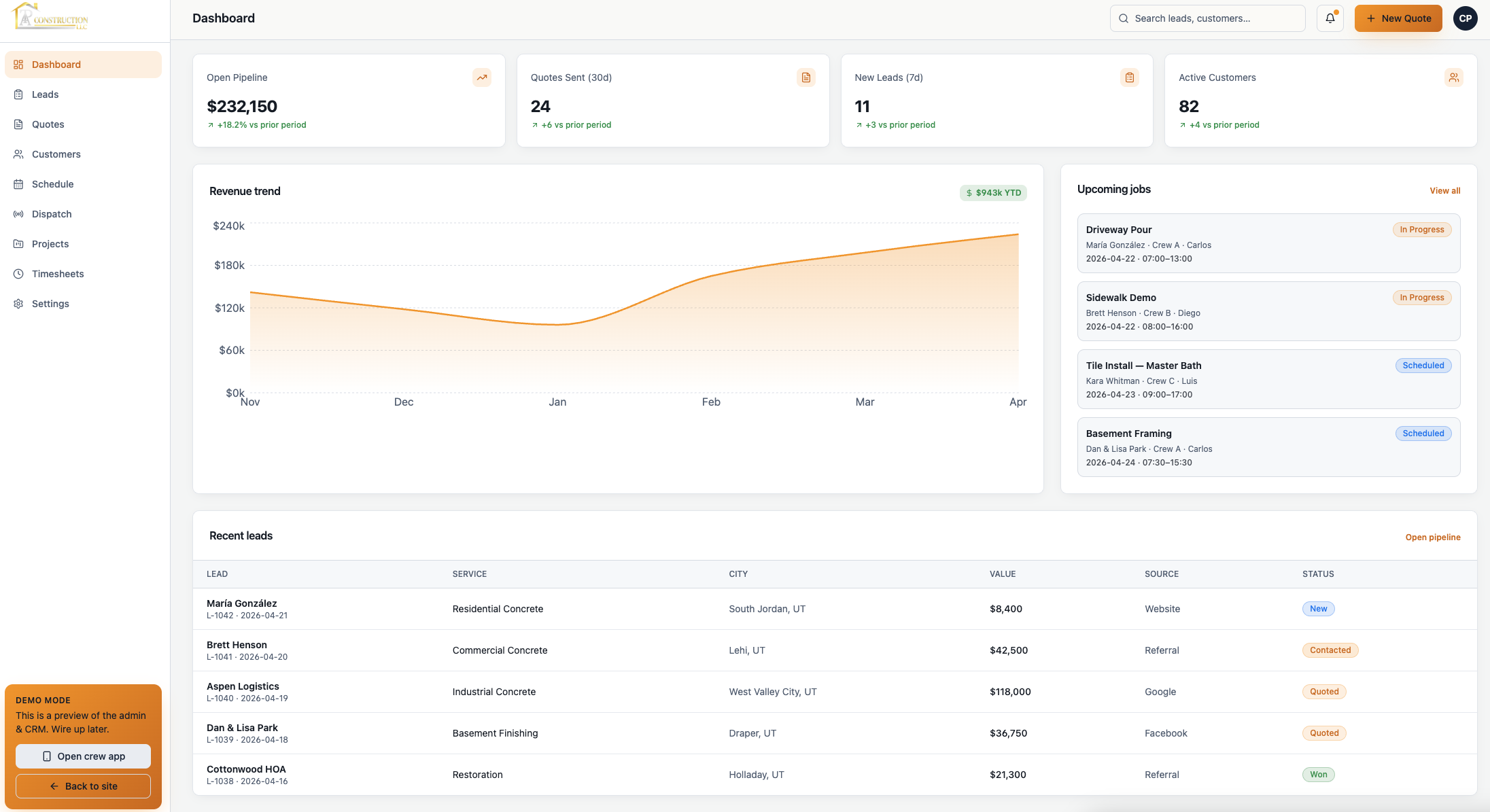Open Customers using the people icon
Screen dimensions: 1490x812
(x=18, y=154)
